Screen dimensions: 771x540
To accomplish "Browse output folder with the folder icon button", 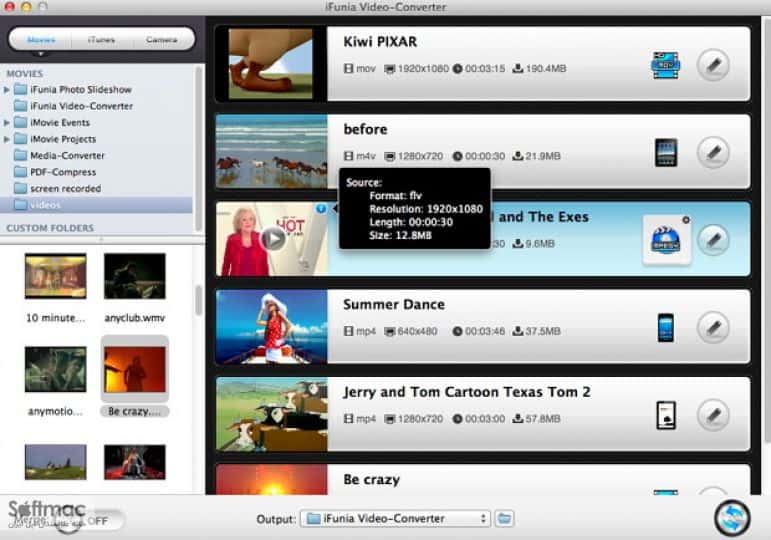I will (x=504, y=518).
